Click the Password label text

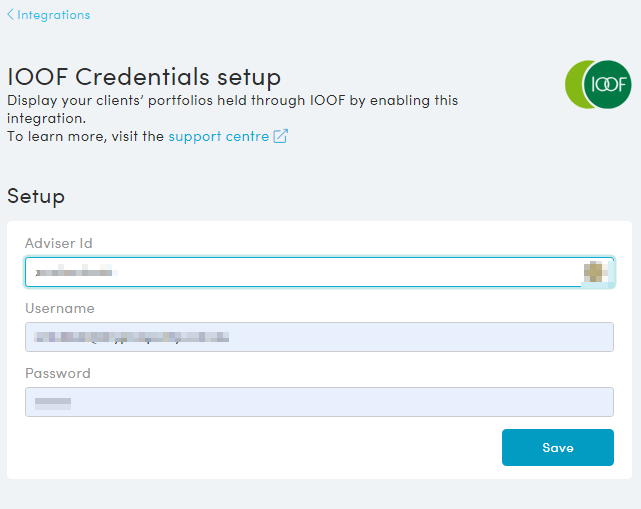pyautogui.click(x=58, y=373)
